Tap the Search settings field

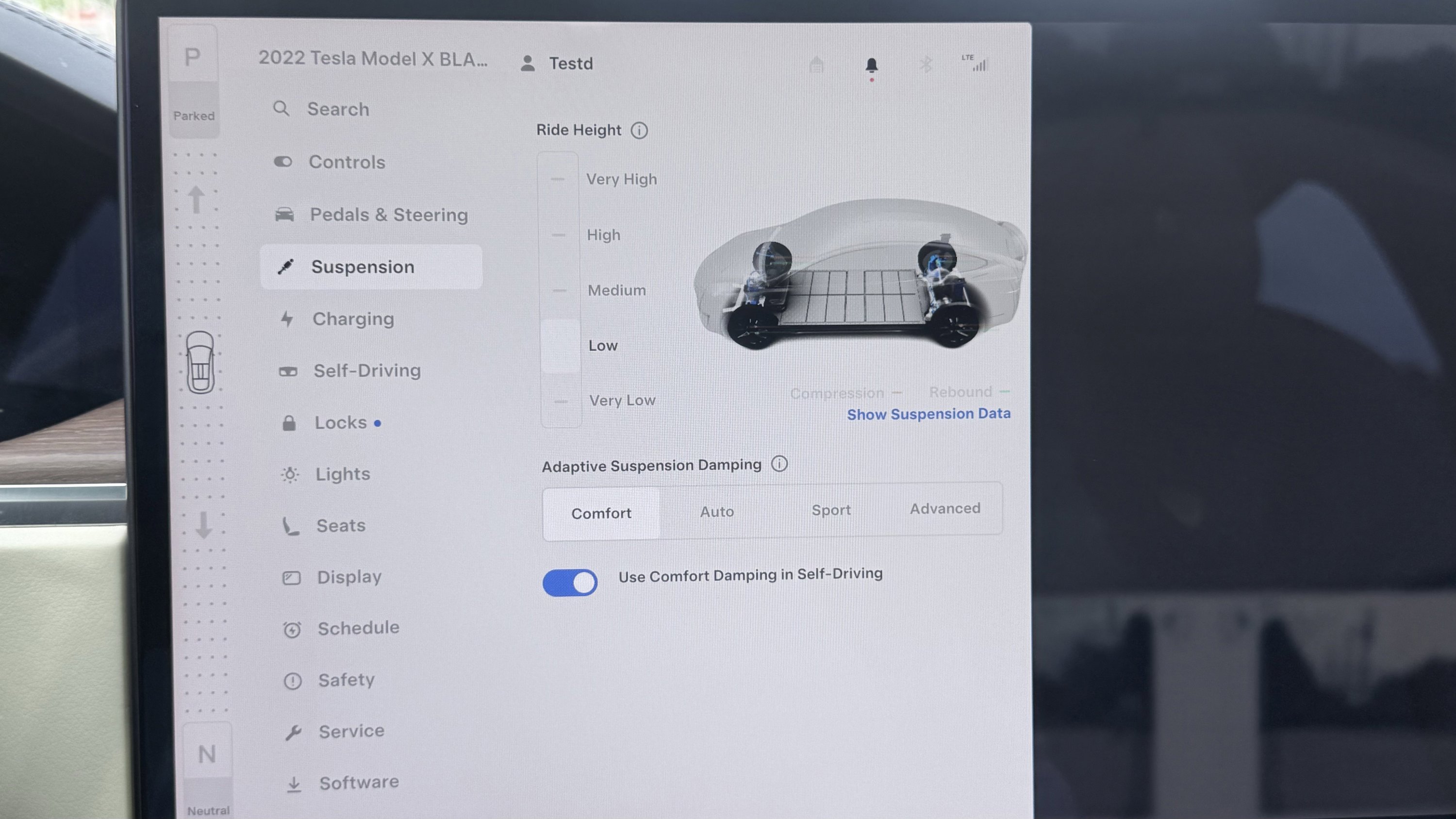(338, 109)
